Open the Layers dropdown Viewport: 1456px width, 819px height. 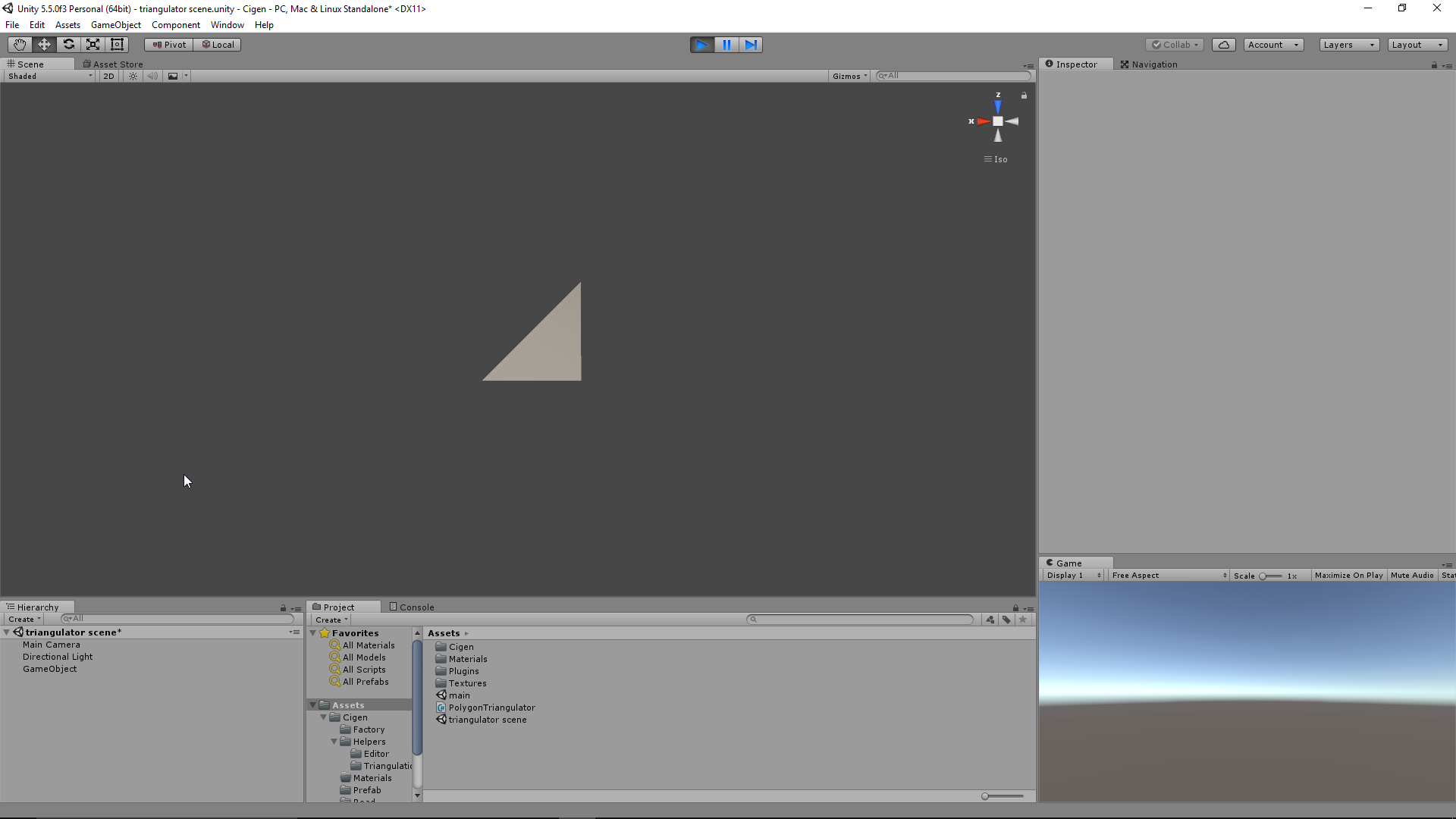[x=1349, y=45]
